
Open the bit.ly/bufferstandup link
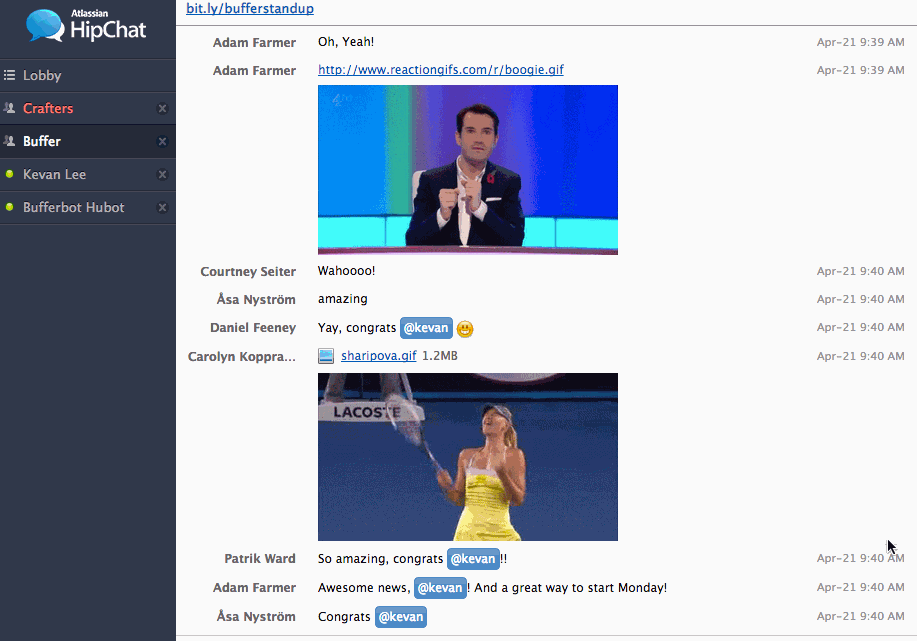249,8
